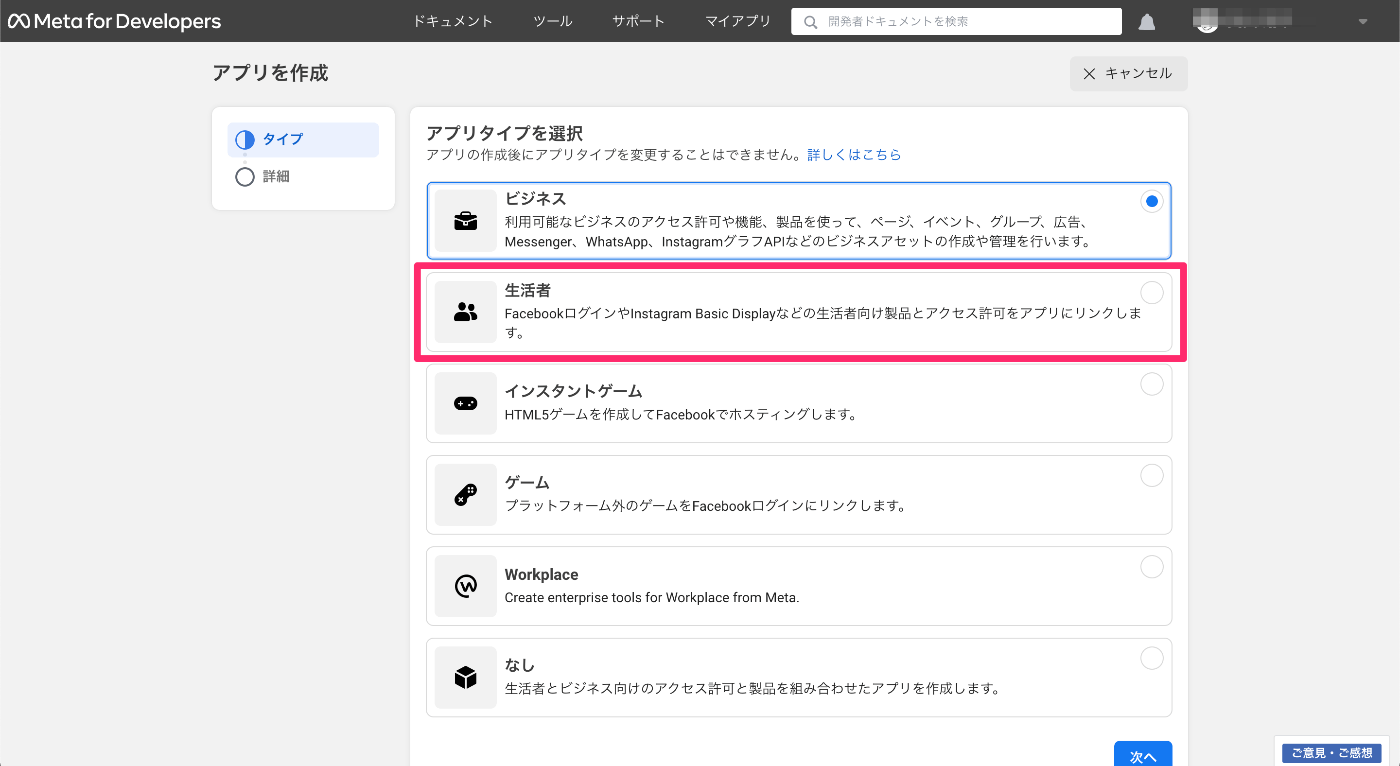This screenshot has height=766, width=1400.
Task: Focus the 開発者ドキュメントを検索 search field
Action: [956, 21]
